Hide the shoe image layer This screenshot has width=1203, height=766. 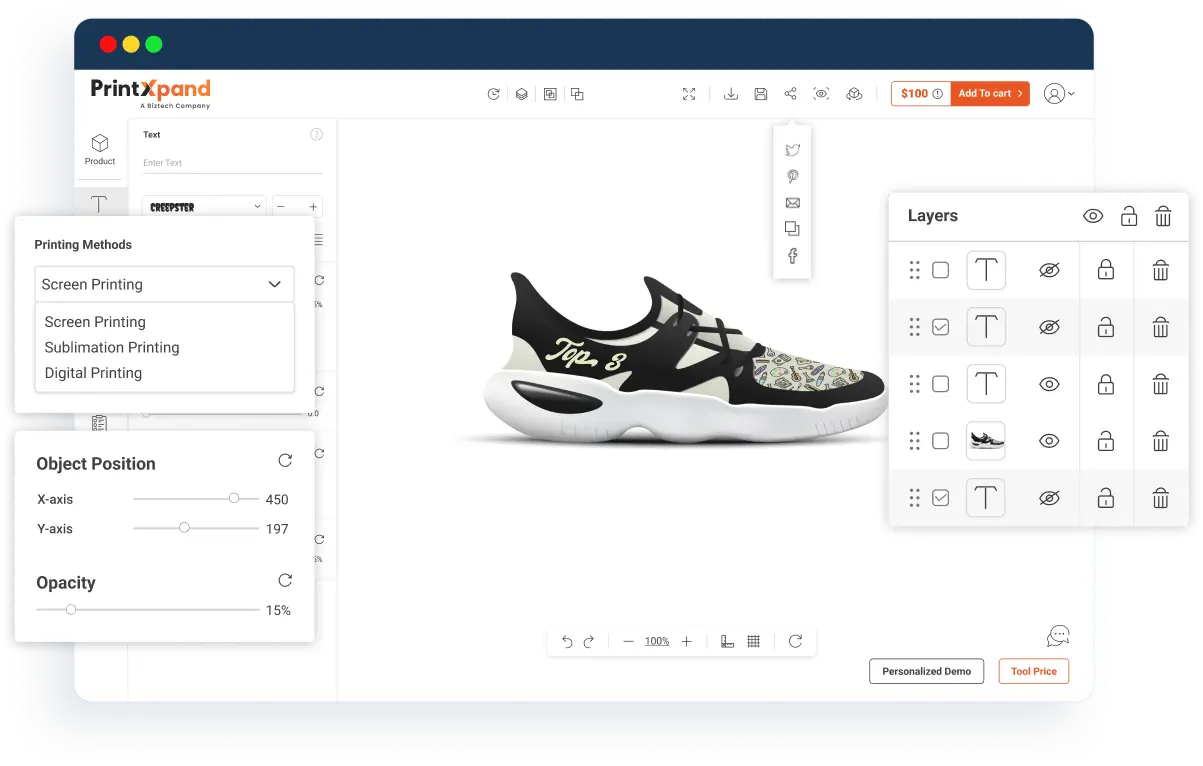1049,441
